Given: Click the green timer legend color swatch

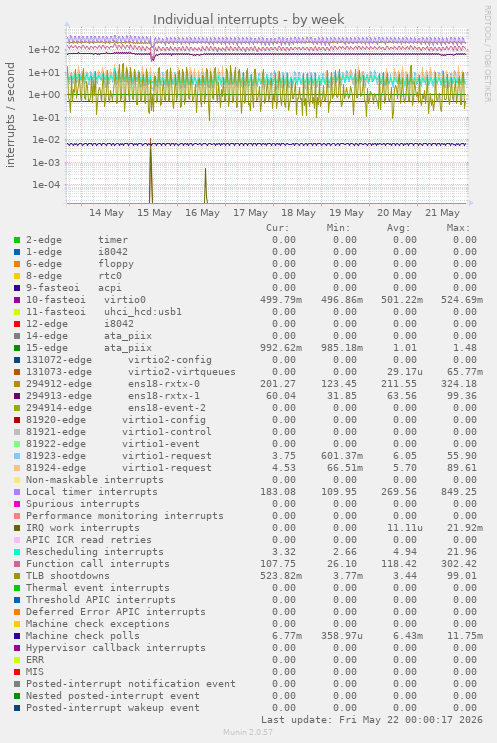Looking at the screenshot, I should point(17,240).
